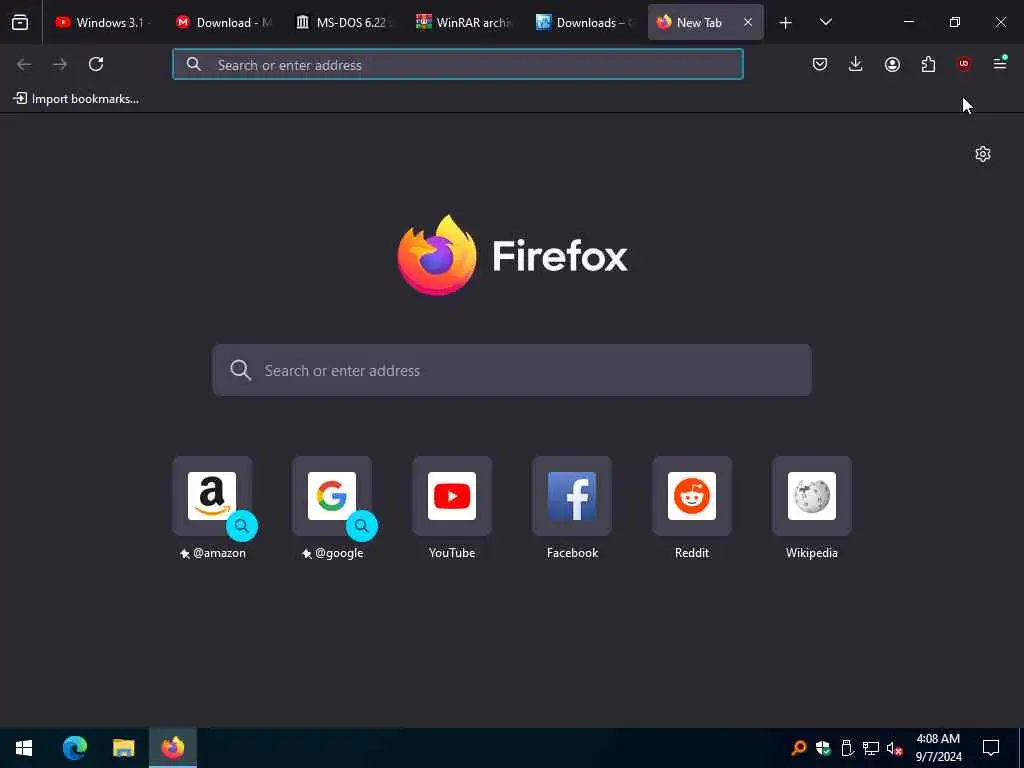Click the address bar search magnifier icon
Viewport: 1024px width, 768px height.
click(x=193, y=64)
